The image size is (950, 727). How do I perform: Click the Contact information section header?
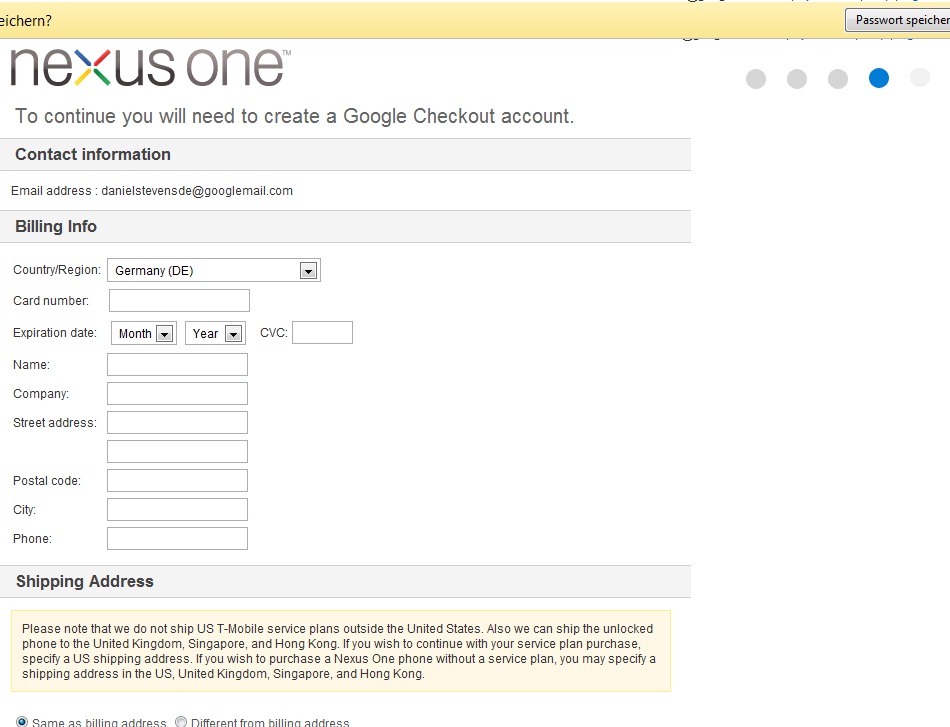tap(345, 154)
